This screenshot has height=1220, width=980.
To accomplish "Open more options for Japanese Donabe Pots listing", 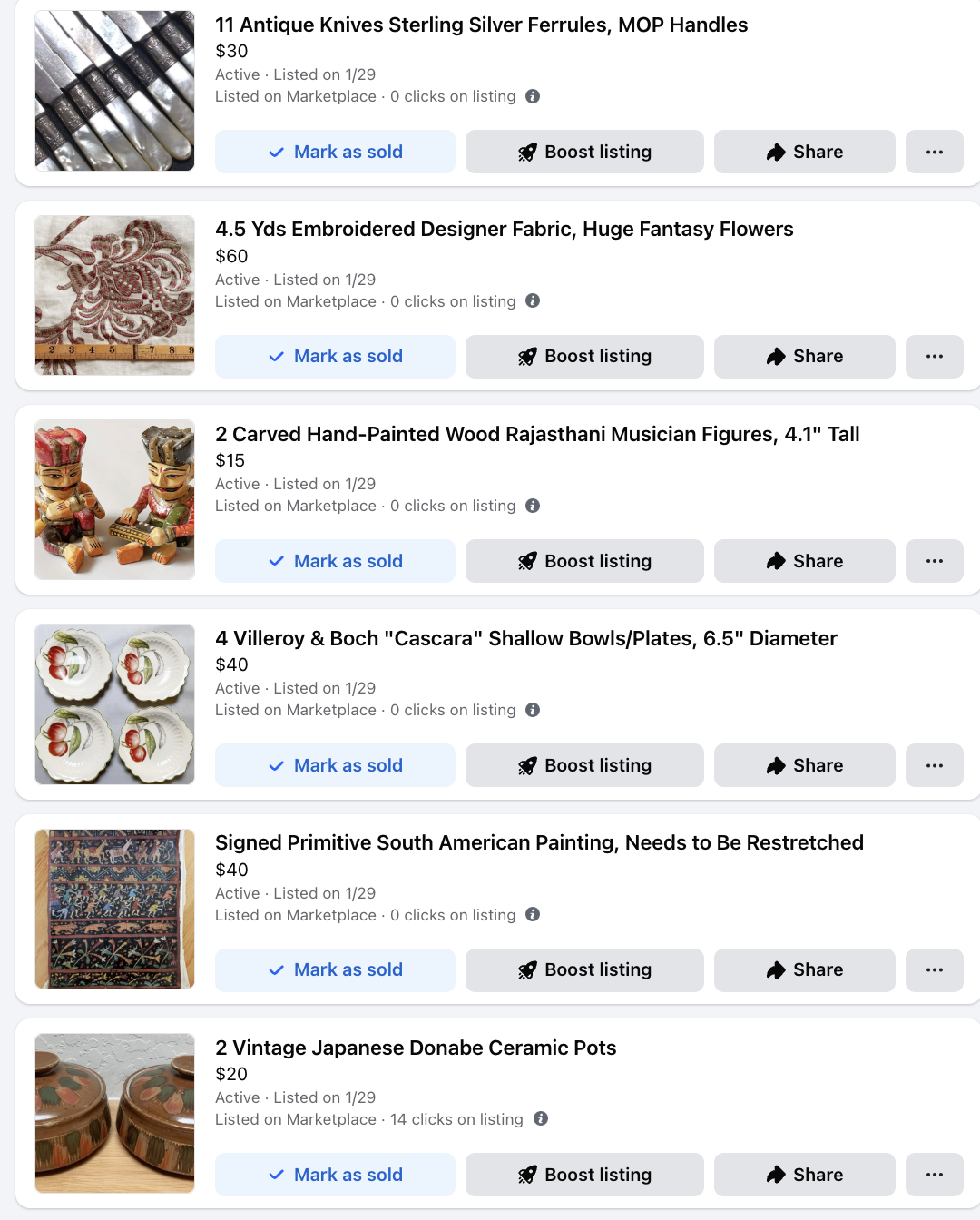I will pyautogui.click(x=934, y=1175).
